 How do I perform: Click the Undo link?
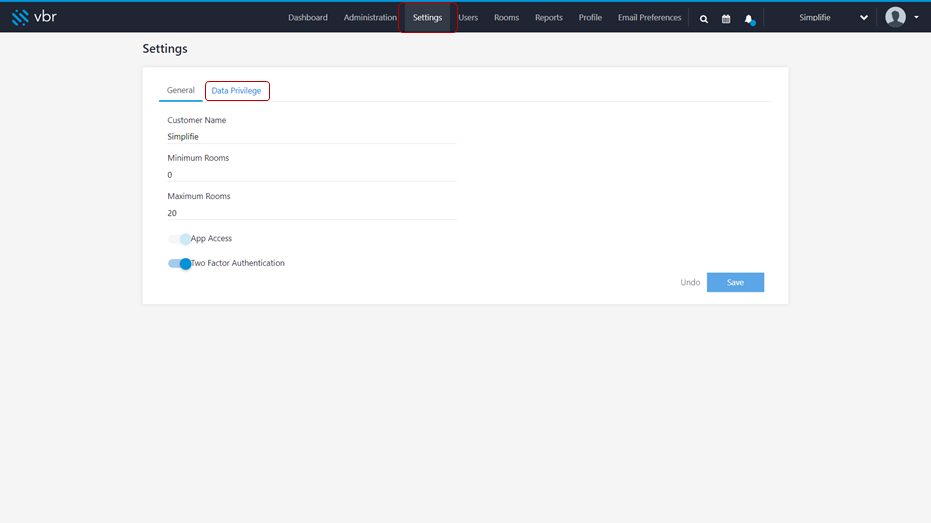pos(690,283)
